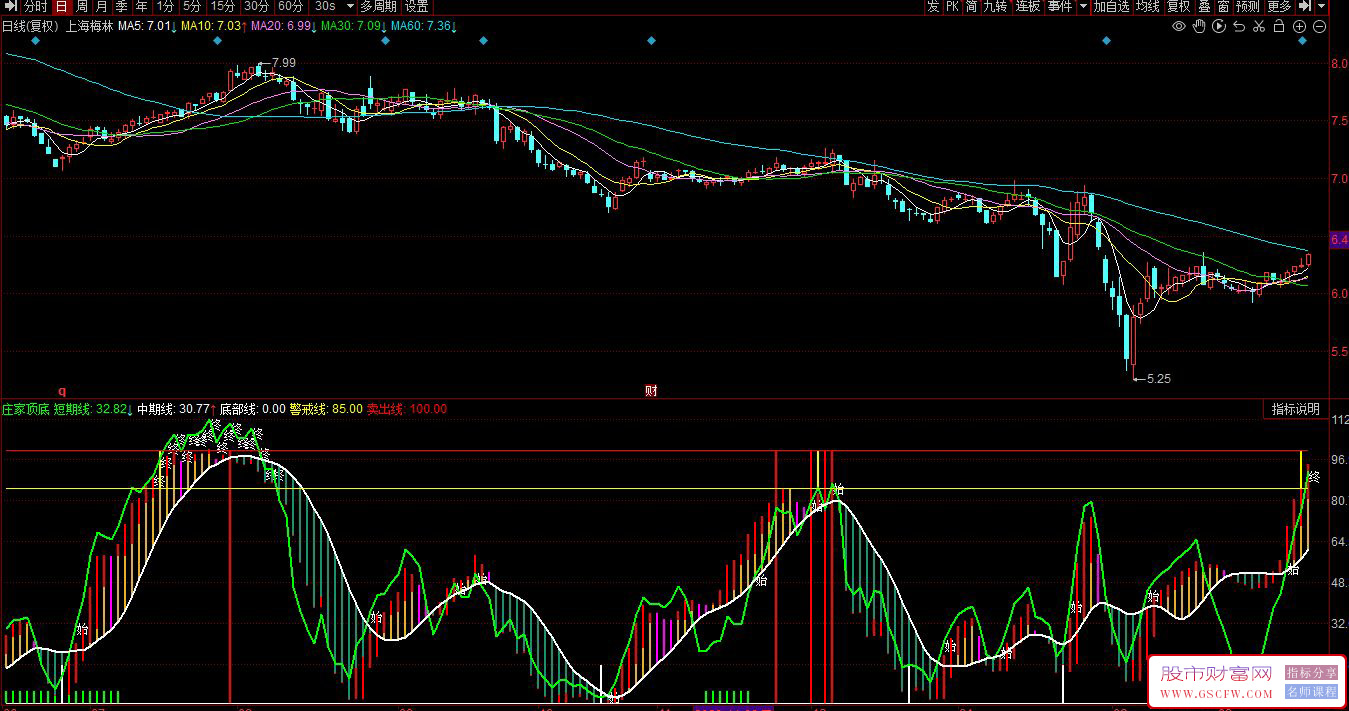This screenshot has height=711, width=1349.
Task: Select the hand pan tool
Action: click(1199, 26)
